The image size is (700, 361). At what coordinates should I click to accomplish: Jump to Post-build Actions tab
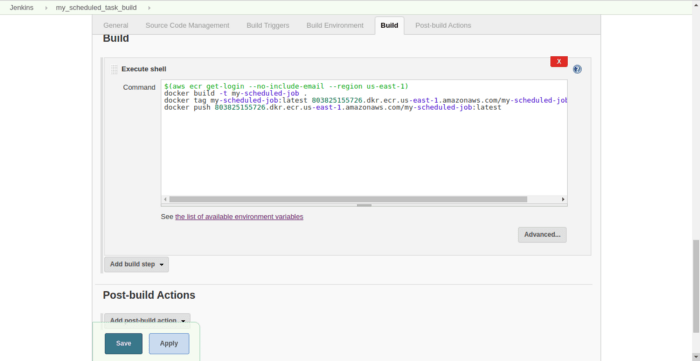pyautogui.click(x=443, y=25)
